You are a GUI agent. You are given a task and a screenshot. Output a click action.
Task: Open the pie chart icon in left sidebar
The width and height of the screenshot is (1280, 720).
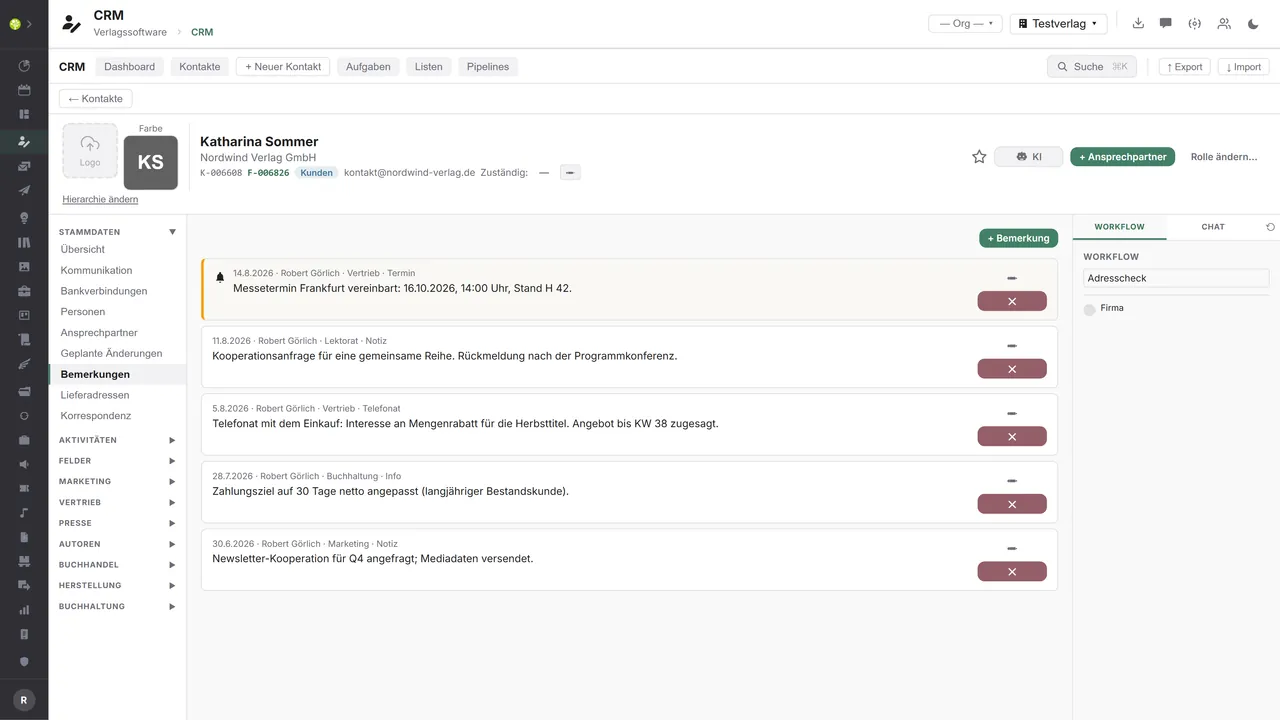(24, 67)
